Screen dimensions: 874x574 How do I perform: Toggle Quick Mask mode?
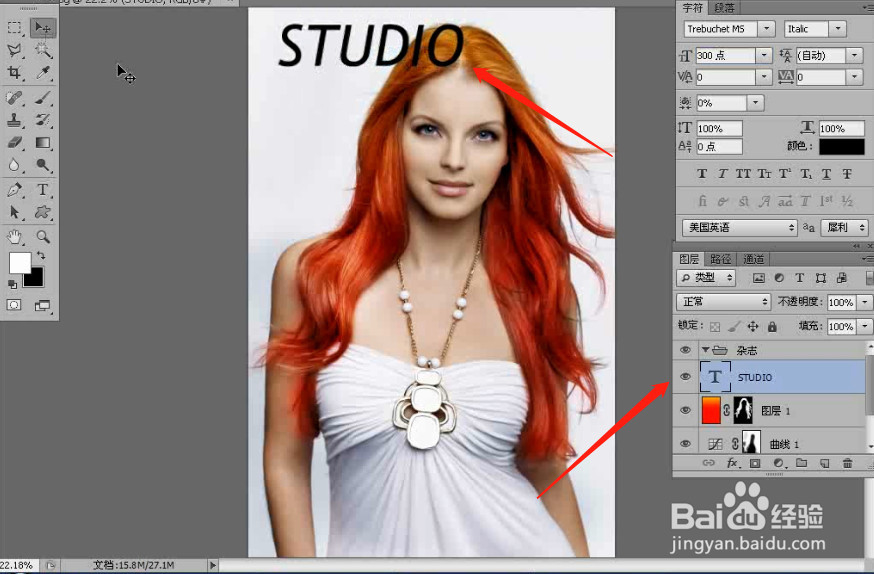(x=14, y=305)
